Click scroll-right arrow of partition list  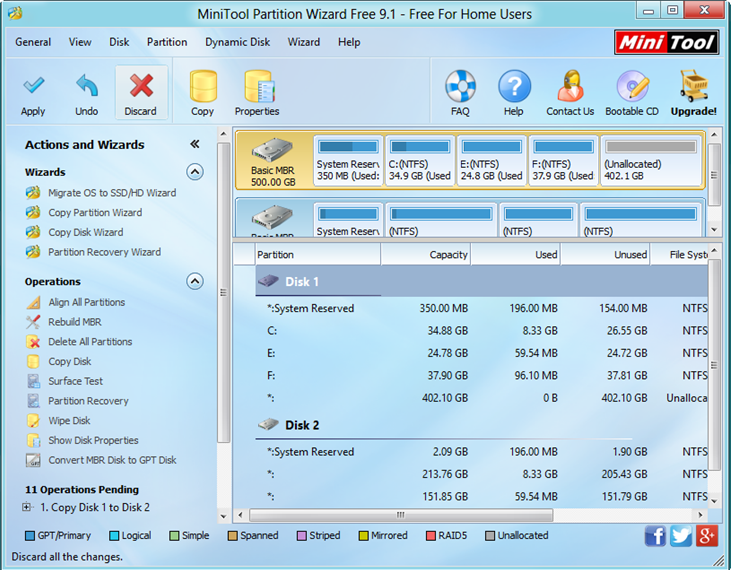(x=700, y=515)
